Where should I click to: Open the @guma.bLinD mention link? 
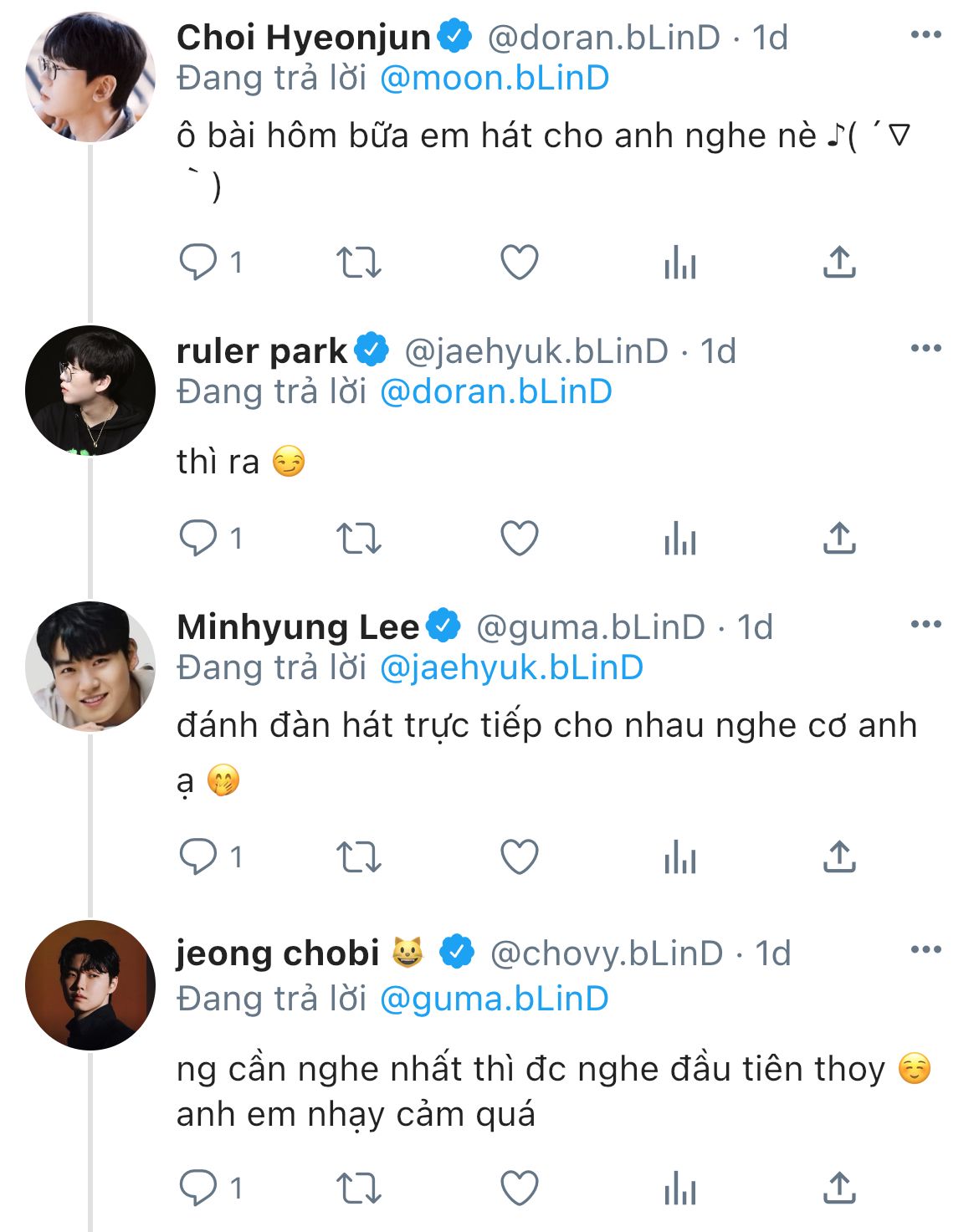(494, 999)
